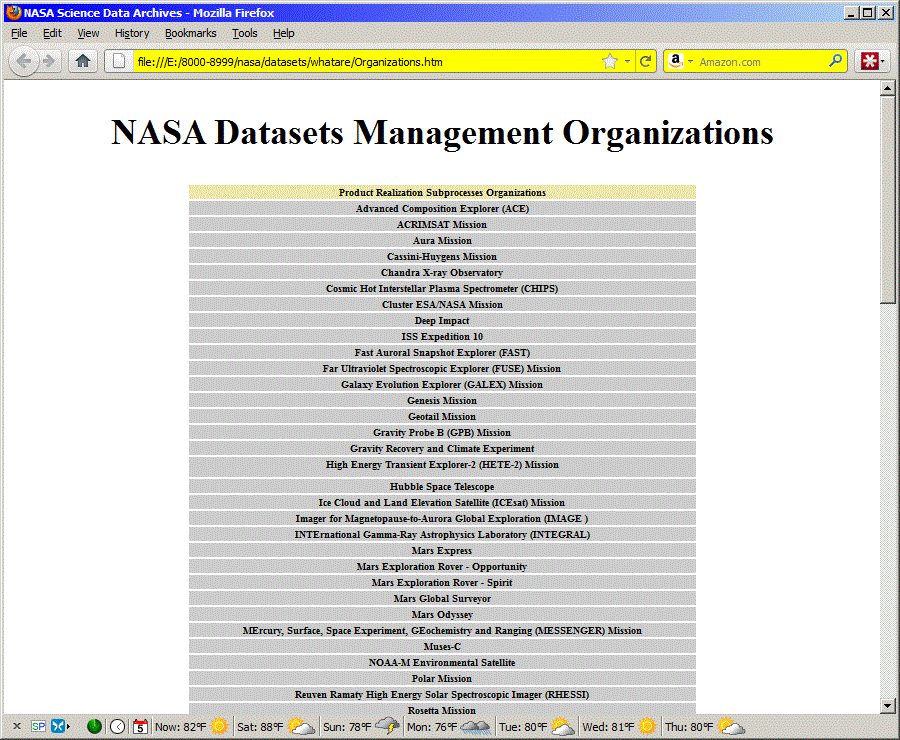Screen dimensions: 900x740
Task: Click the green circle status icon
Action: coord(94,727)
